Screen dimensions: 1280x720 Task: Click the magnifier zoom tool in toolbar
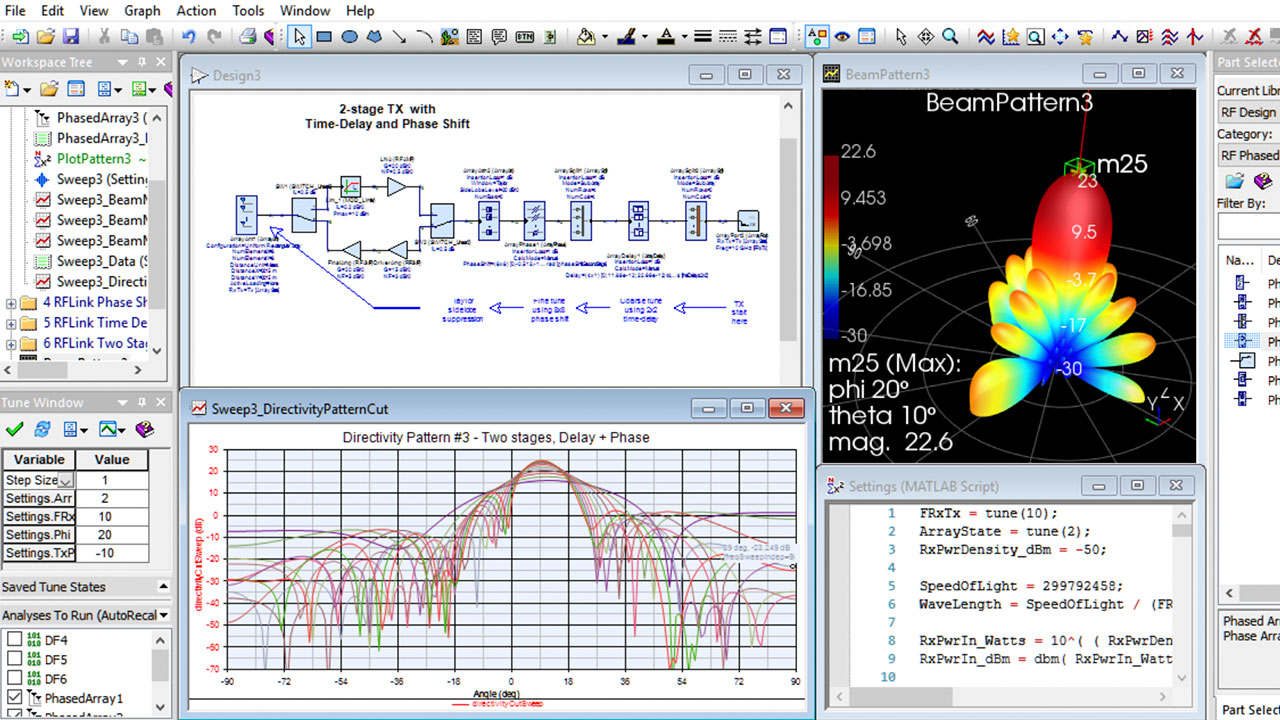[x=950, y=37]
